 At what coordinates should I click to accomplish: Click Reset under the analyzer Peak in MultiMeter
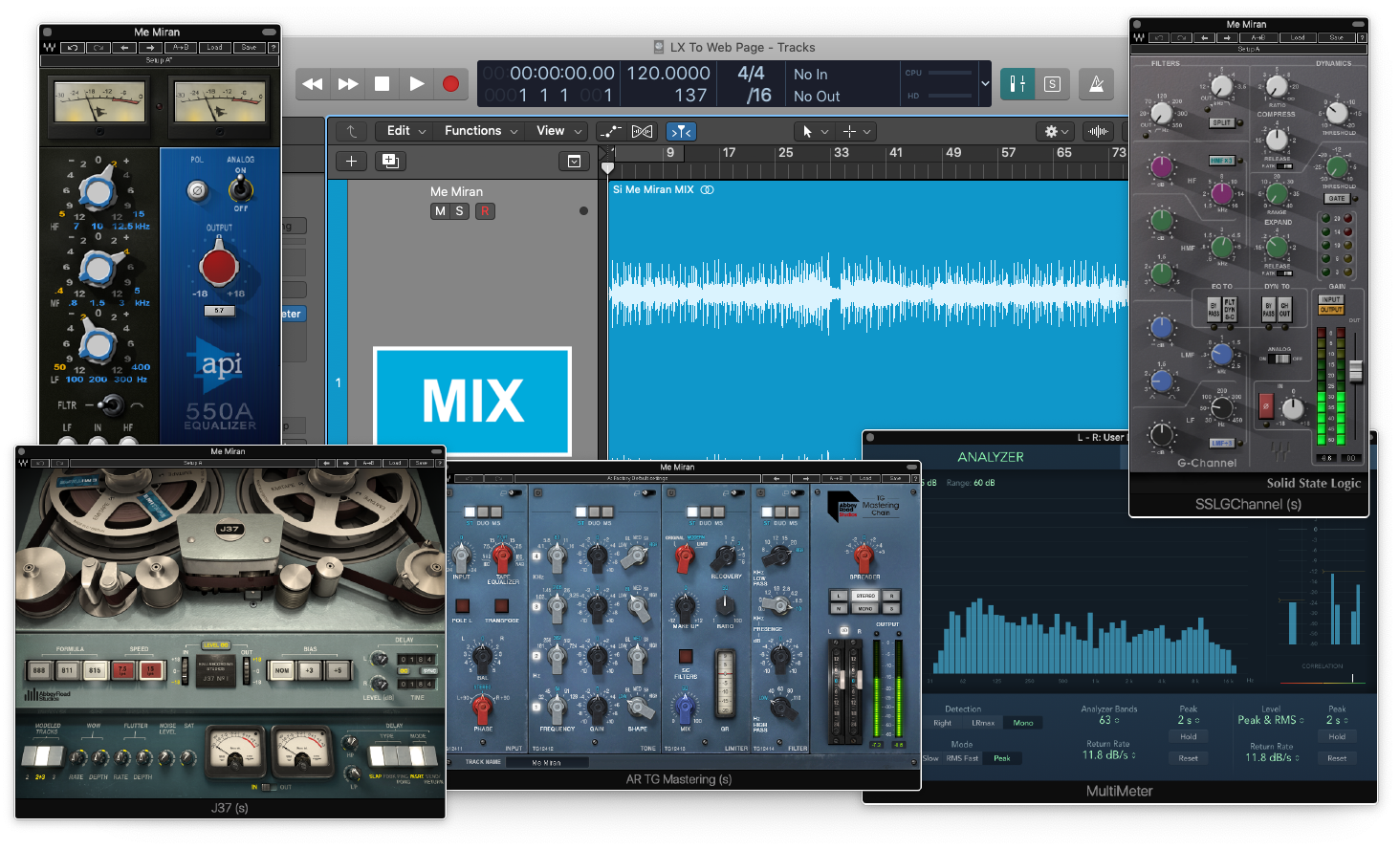point(1189,758)
